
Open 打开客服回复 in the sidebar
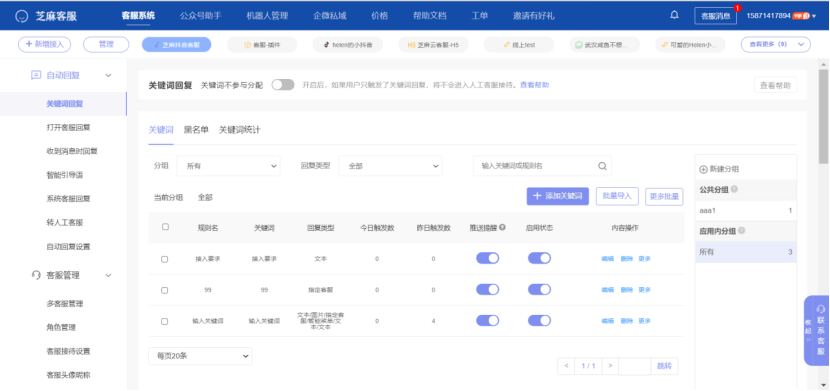[68, 128]
